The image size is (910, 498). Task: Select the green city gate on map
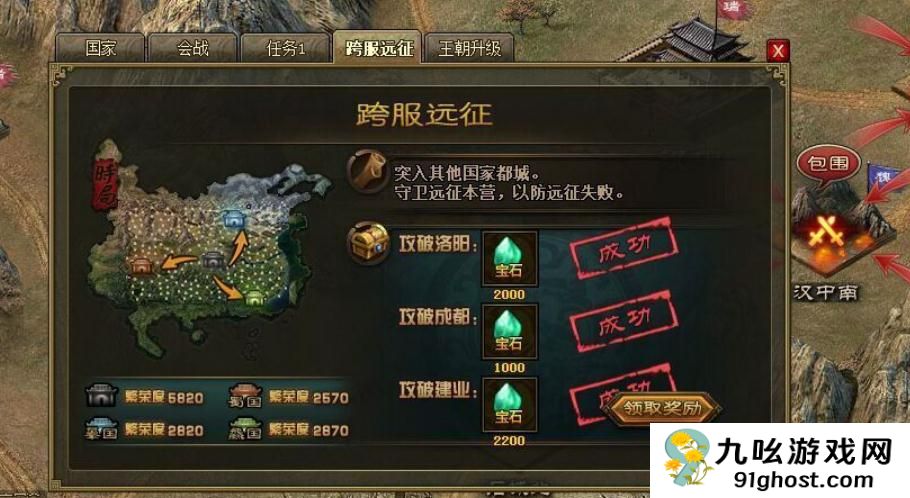(x=254, y=298)
